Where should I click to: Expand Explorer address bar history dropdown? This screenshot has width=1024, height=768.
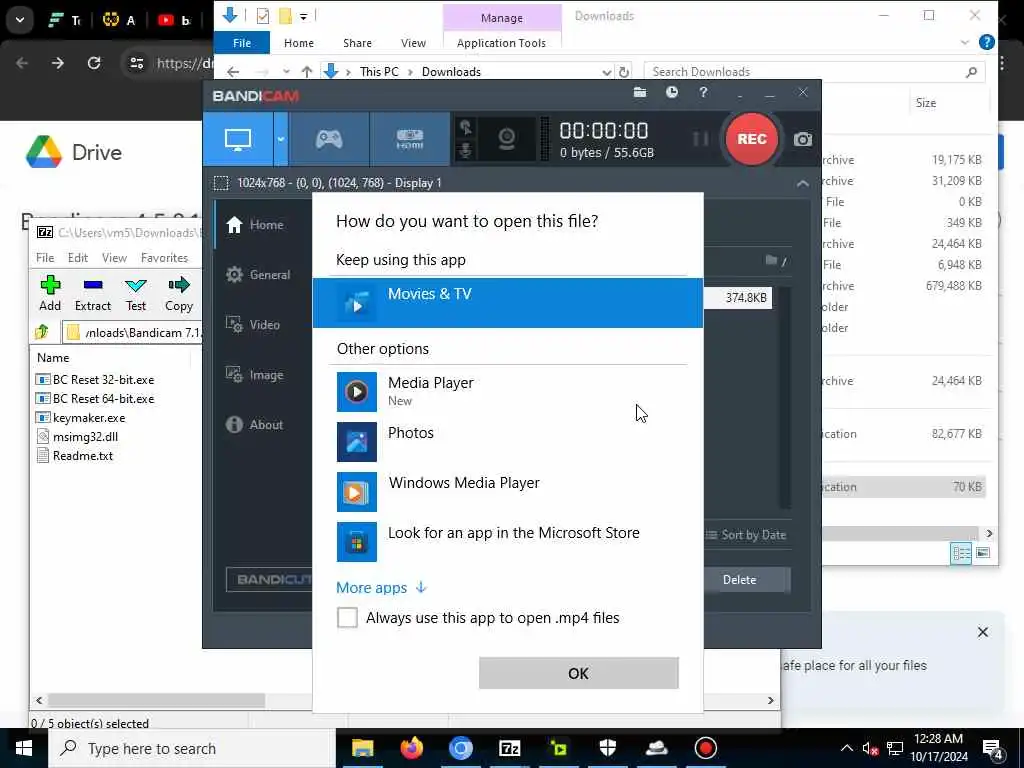(x=607, y=72)
